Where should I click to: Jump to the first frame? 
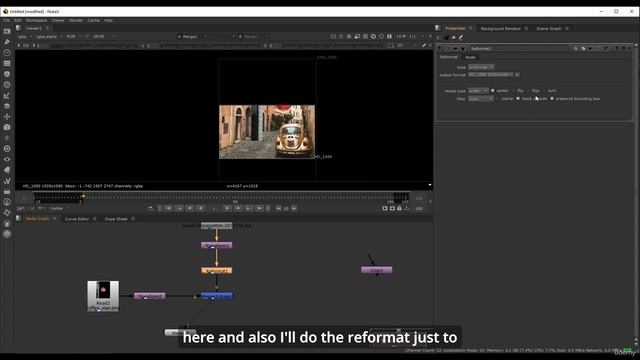click(168, 208)
